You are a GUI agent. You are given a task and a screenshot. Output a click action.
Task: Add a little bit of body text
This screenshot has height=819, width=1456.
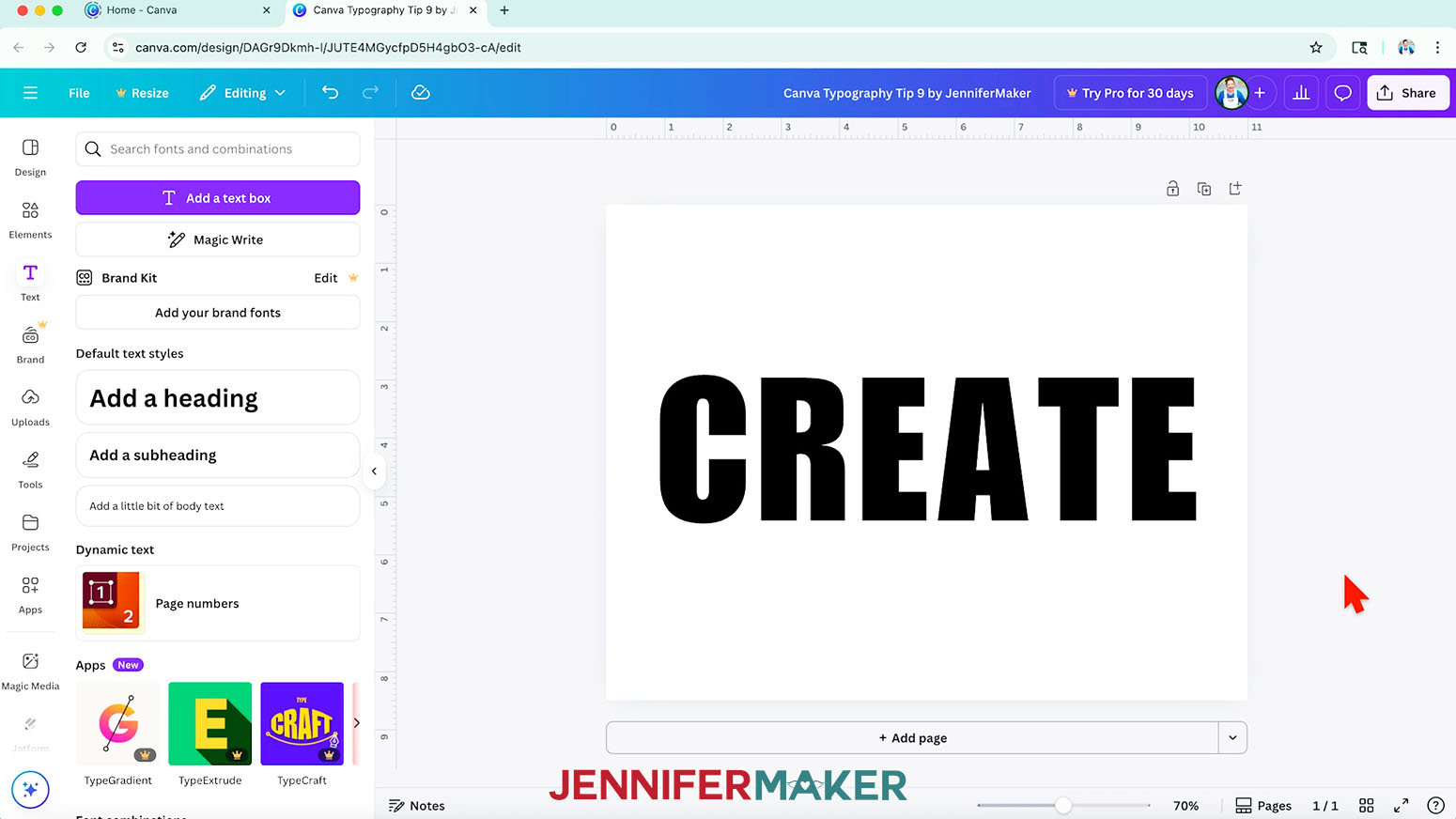pos(218,506)
